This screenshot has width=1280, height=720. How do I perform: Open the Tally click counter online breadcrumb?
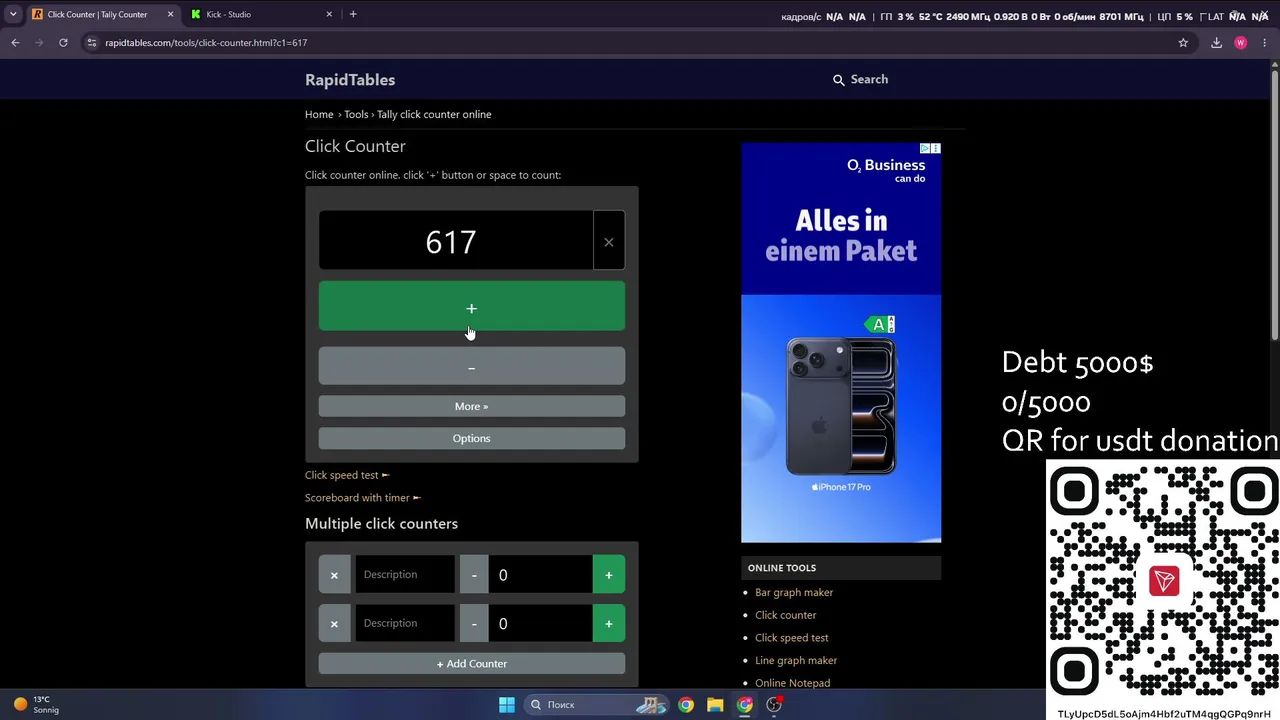(434, 114)
